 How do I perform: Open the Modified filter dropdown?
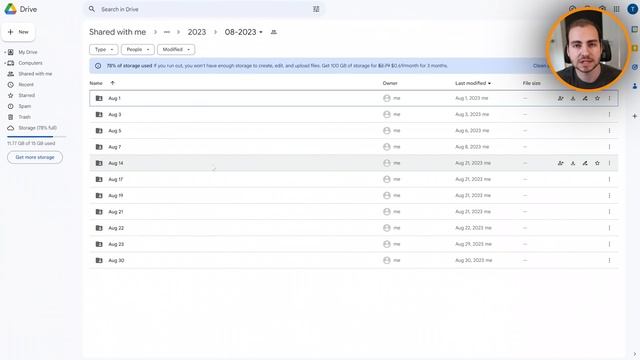pos(176,49)
